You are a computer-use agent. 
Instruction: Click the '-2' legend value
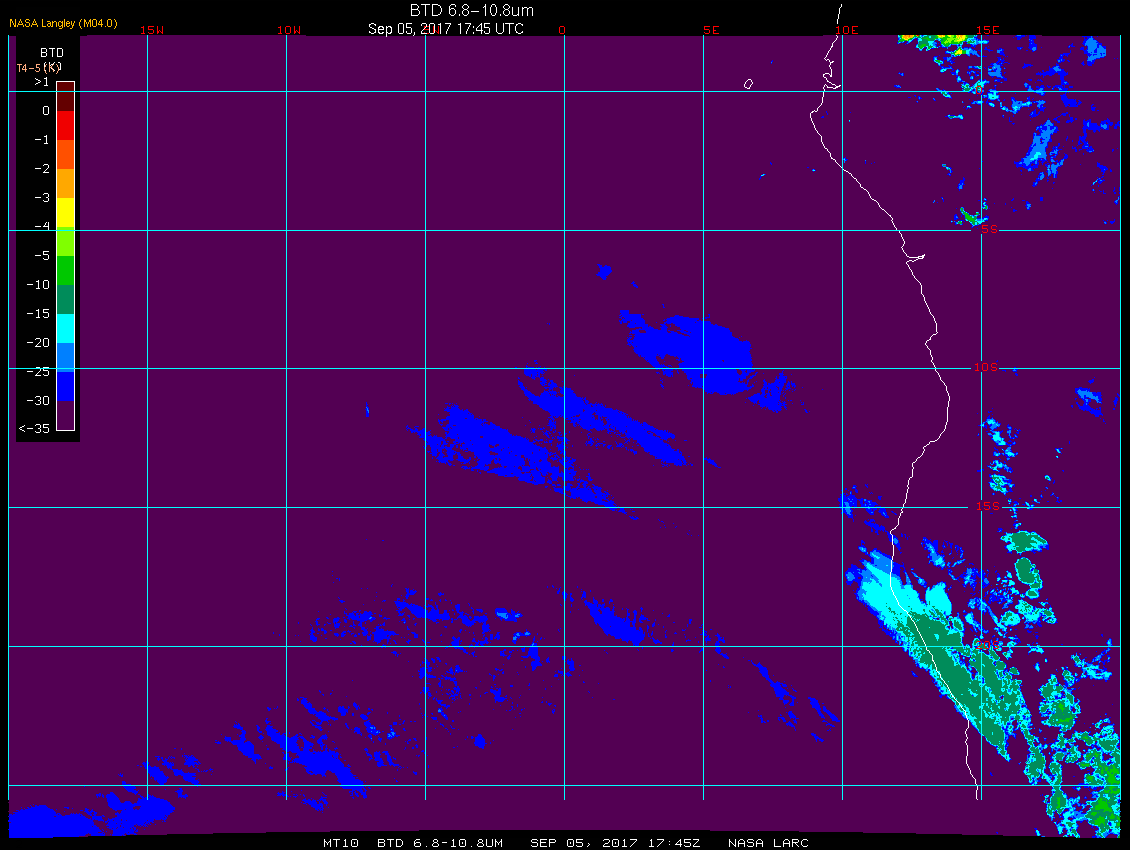(42, 169)
